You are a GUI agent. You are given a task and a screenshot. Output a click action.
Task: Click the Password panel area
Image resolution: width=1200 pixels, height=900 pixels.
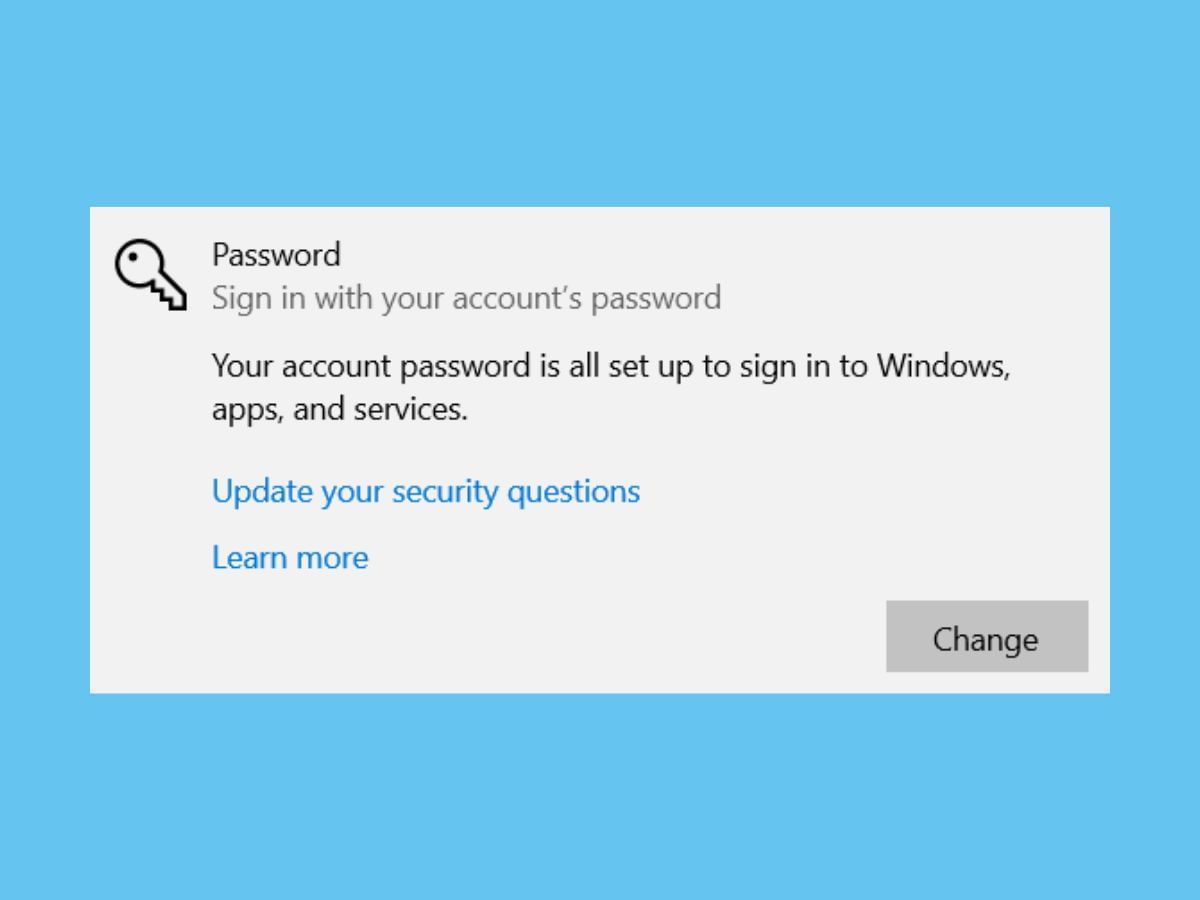[600, 450]
